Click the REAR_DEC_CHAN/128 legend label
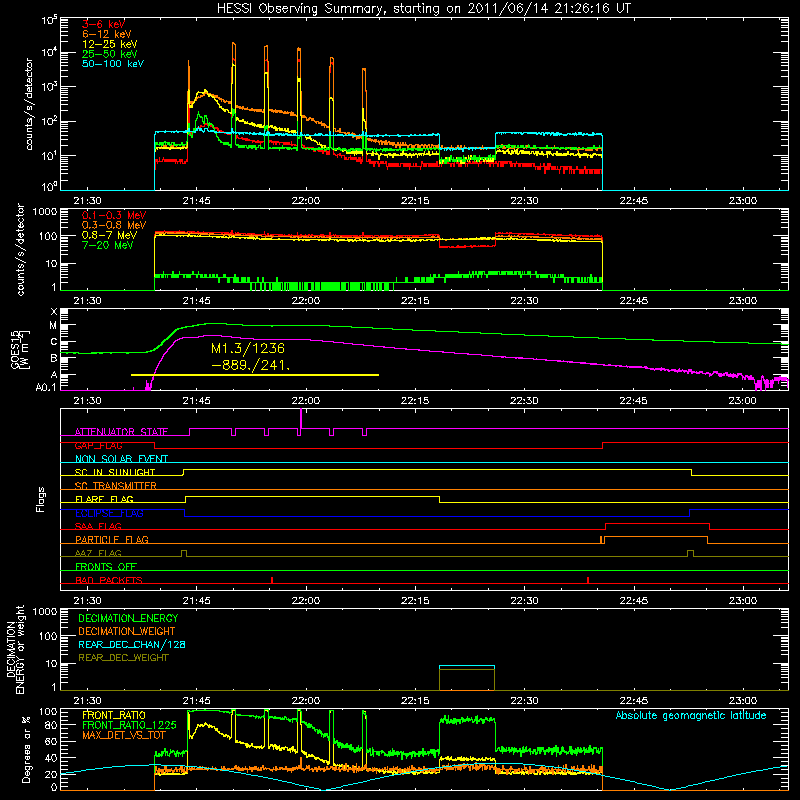The height and width of the screenshot is (800, 800). click(x=132, y=644)
